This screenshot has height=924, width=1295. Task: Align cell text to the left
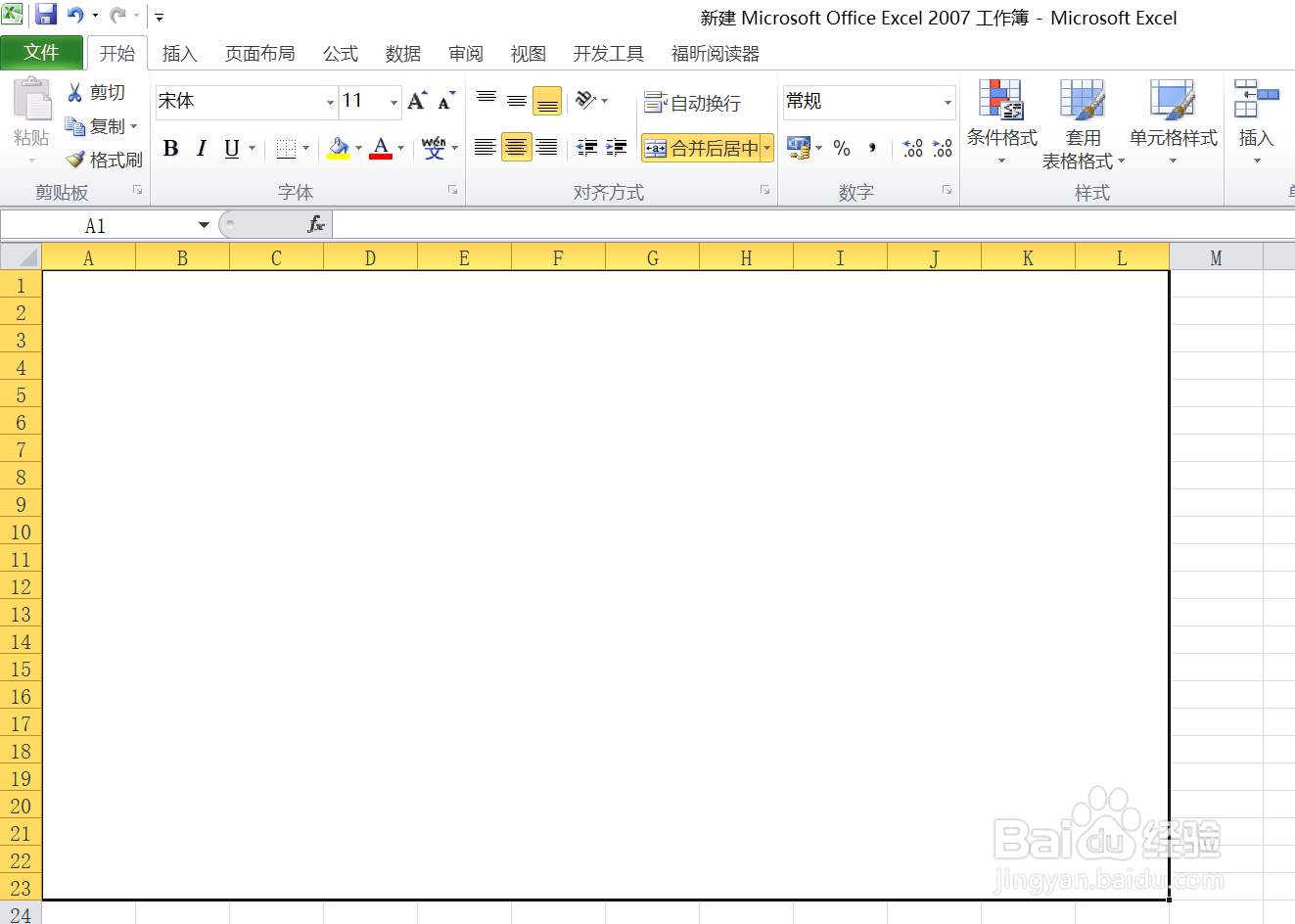[485, 148]
